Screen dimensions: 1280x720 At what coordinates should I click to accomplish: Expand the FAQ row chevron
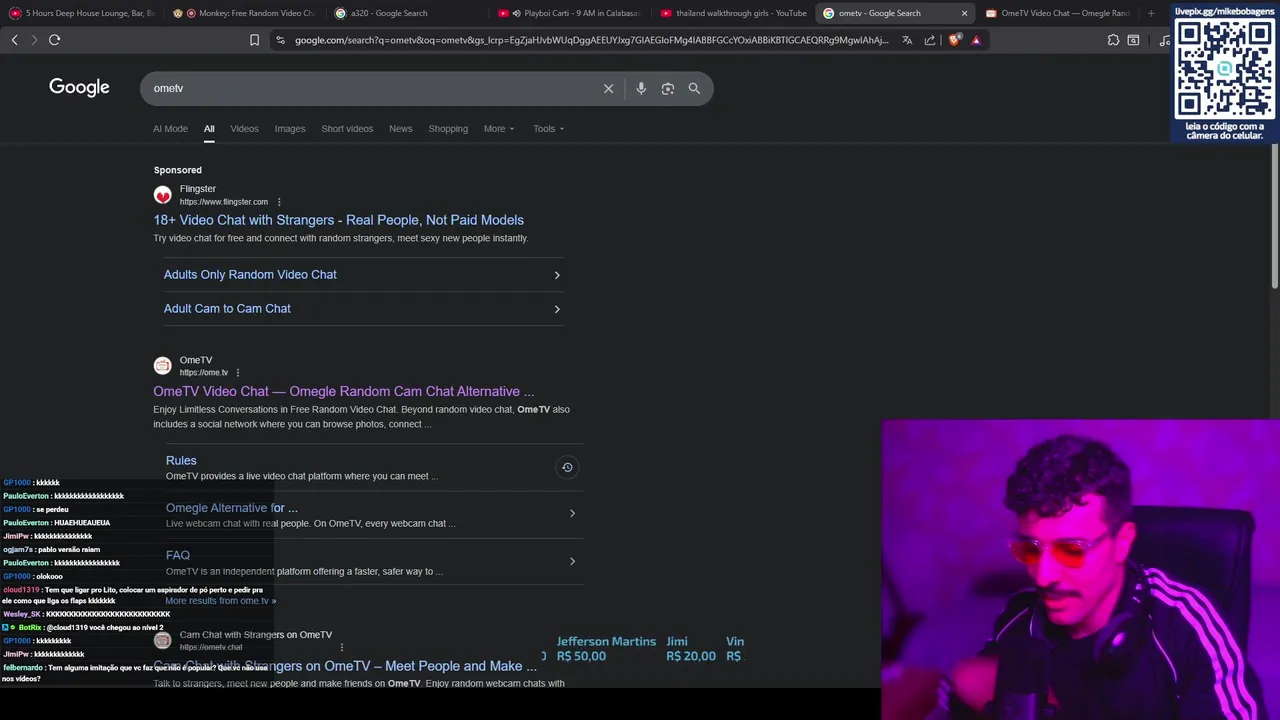click(572, 561)
